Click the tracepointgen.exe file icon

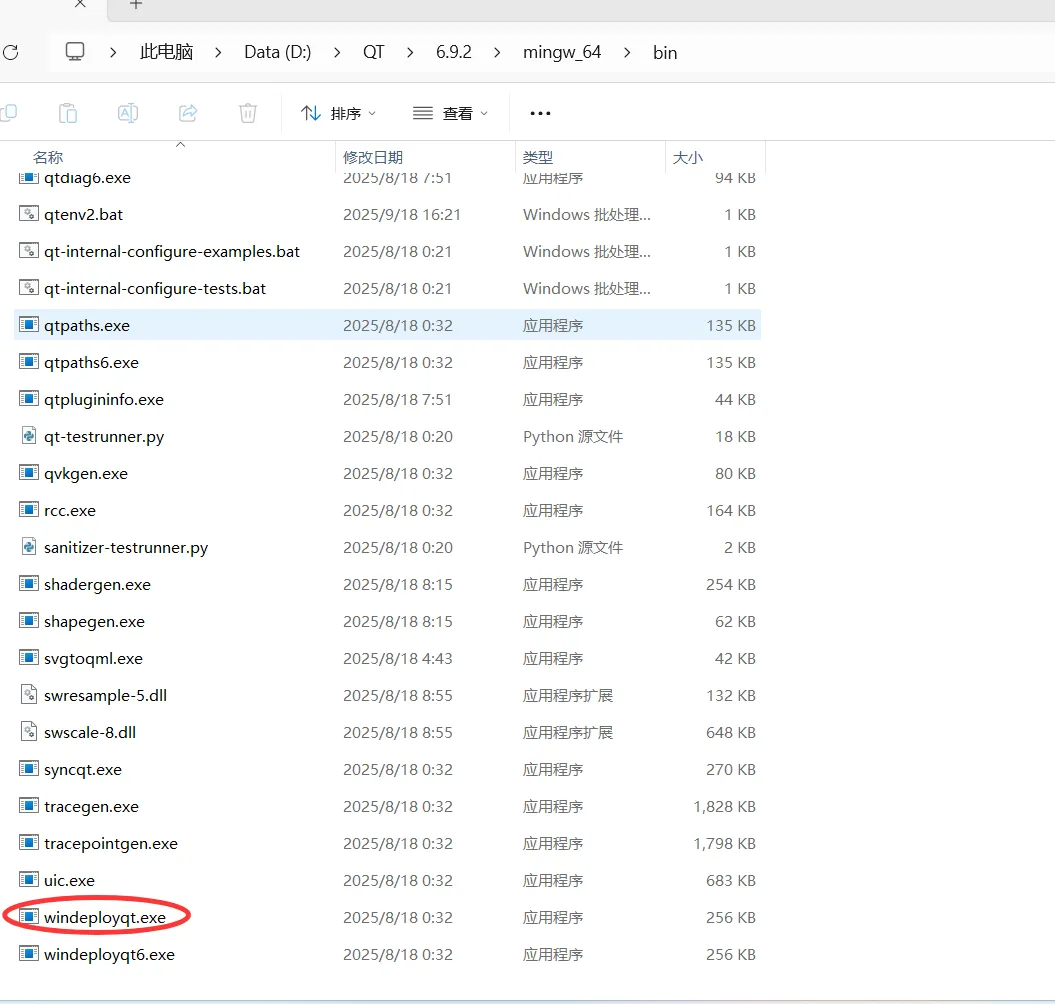[x=28, y=843]
